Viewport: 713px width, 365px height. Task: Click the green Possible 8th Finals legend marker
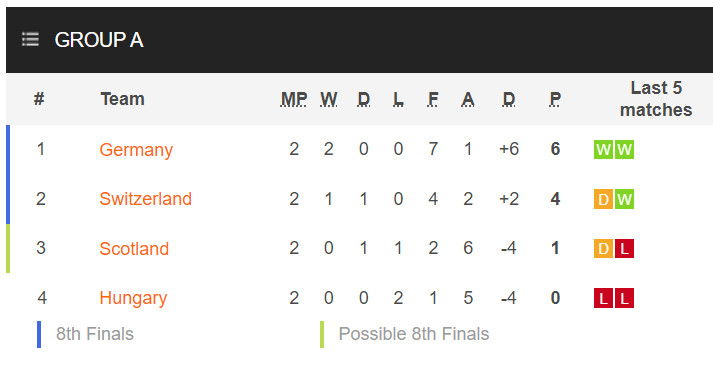click(x=322, y=334)
